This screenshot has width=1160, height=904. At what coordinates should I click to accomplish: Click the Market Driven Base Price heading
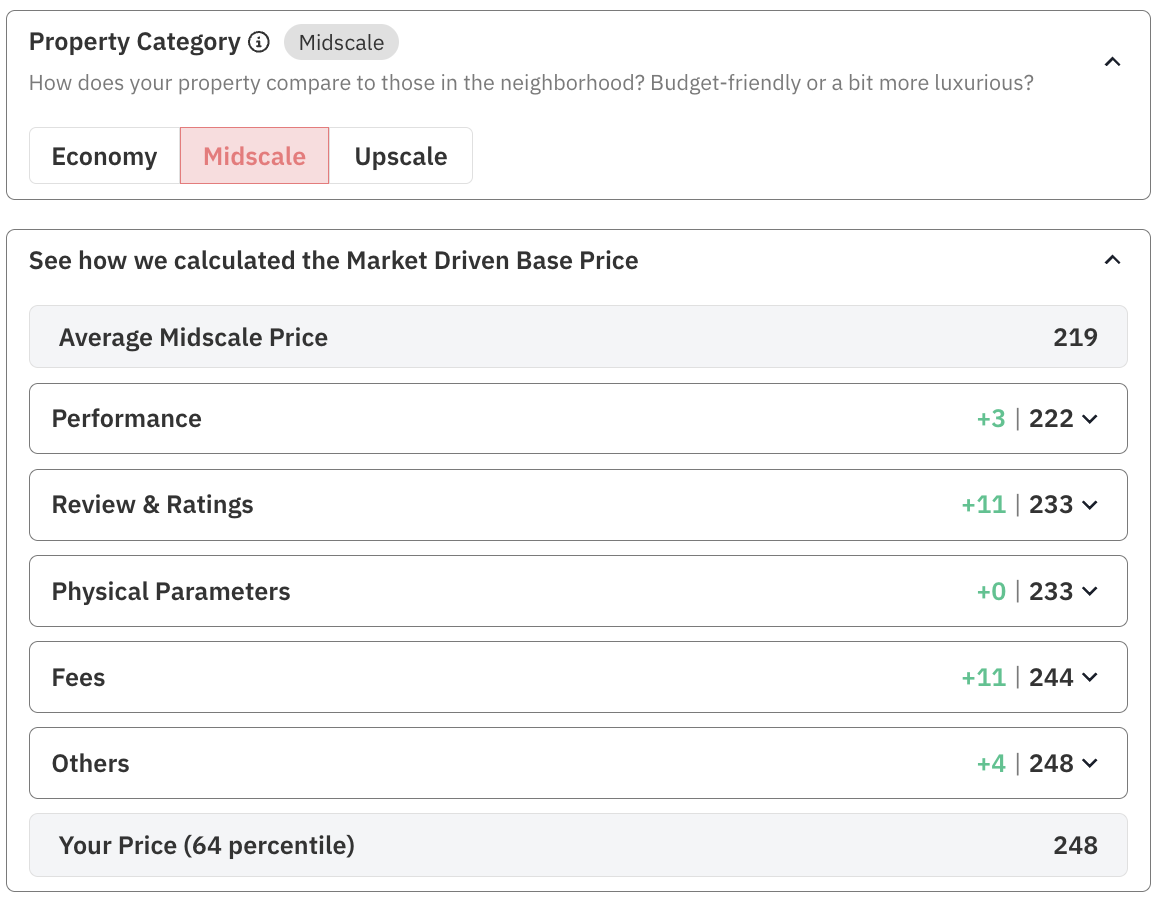[x=333, y=261]
